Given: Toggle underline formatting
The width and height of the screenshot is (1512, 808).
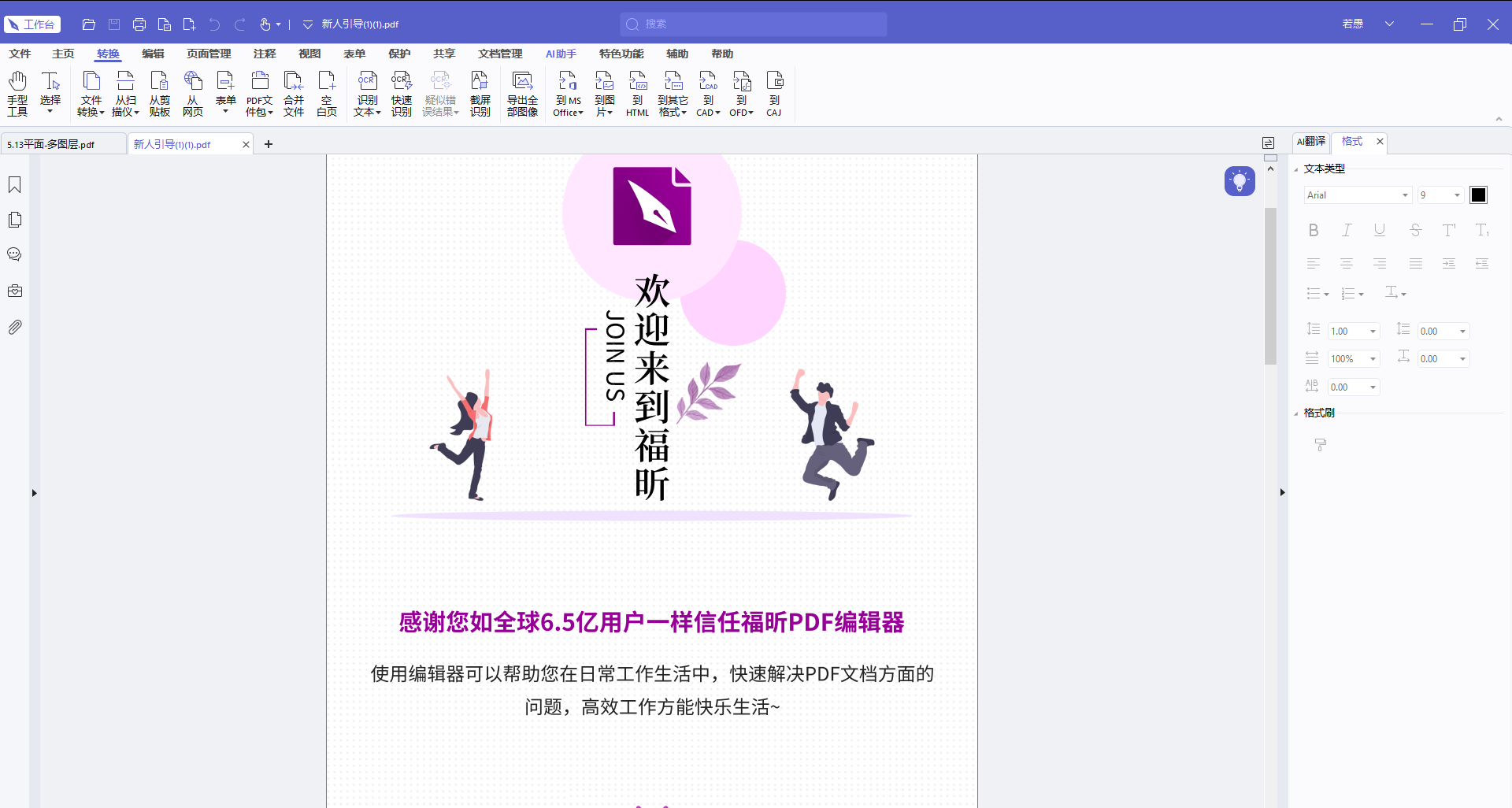Looking at the screenshot, I should 1380,230.
